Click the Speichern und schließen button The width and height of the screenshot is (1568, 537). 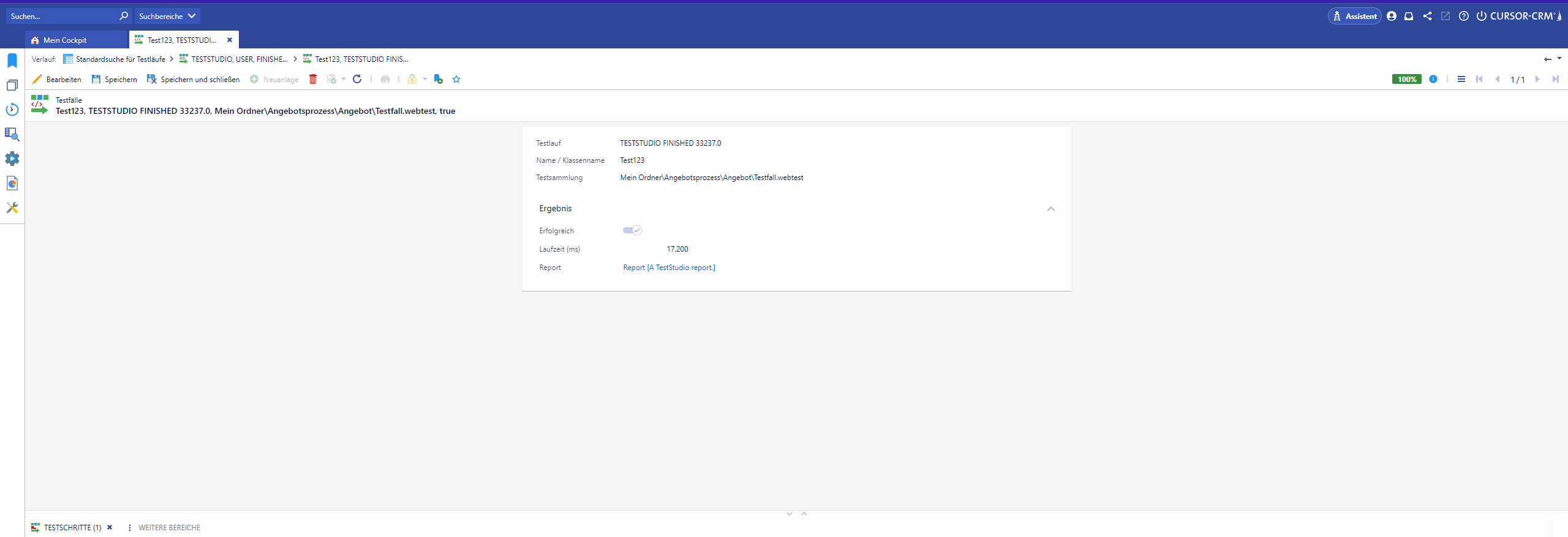(x=194, y=79)
